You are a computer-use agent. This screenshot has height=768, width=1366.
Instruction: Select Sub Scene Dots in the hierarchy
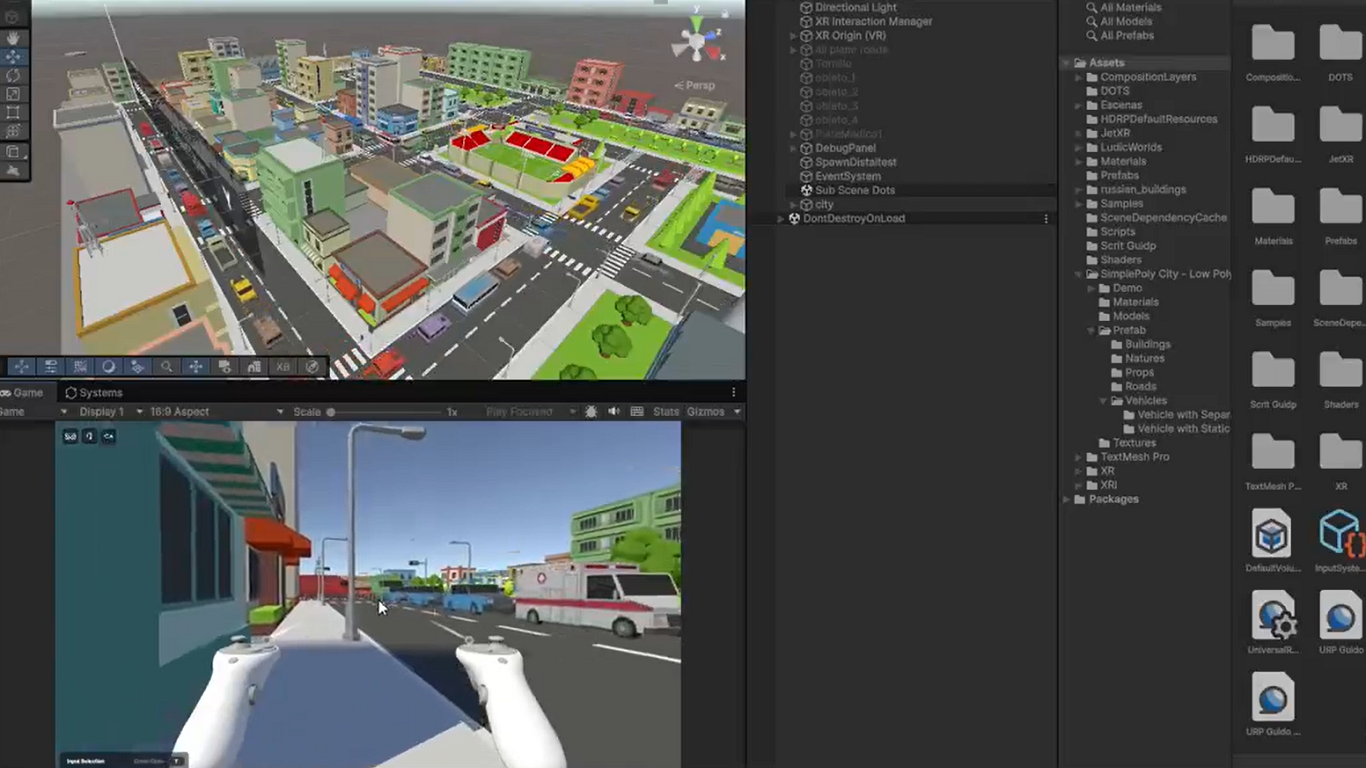tap(854, 190)
